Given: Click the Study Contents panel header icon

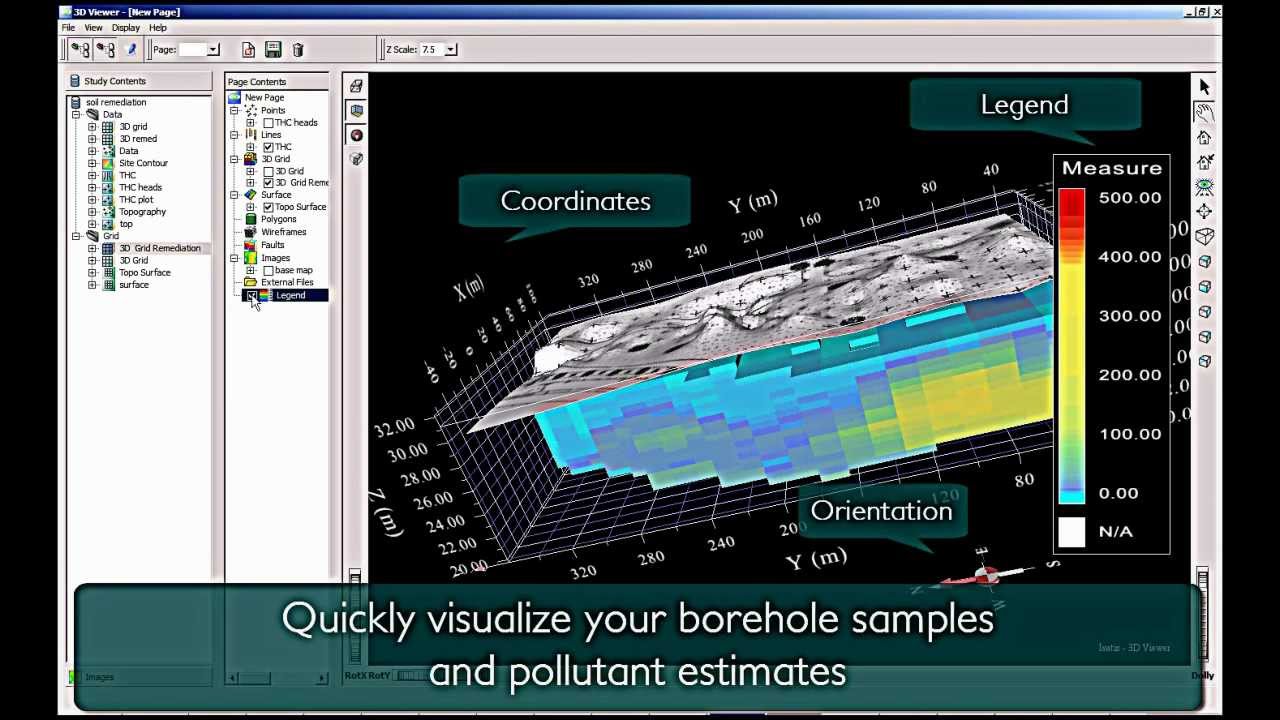Looking at the screenshot, I should pos(75,81).
